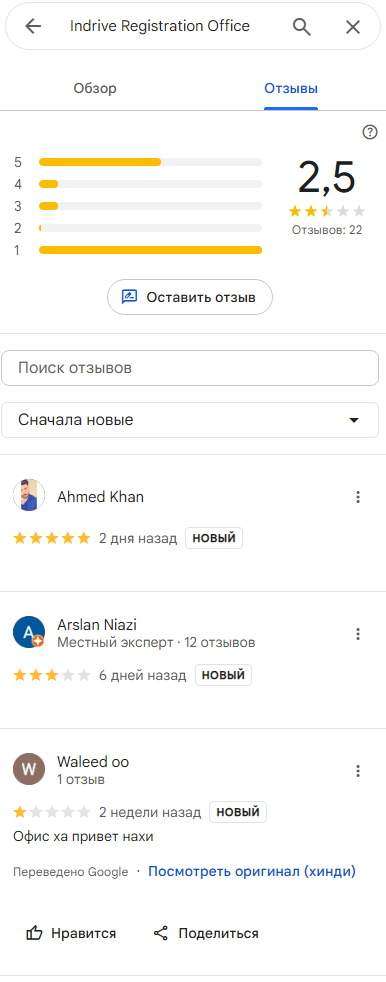This screenshot has width=386, height=982.
Task: Filter reviews by the 5-star rating bar
Action: [x=138, y=162]
